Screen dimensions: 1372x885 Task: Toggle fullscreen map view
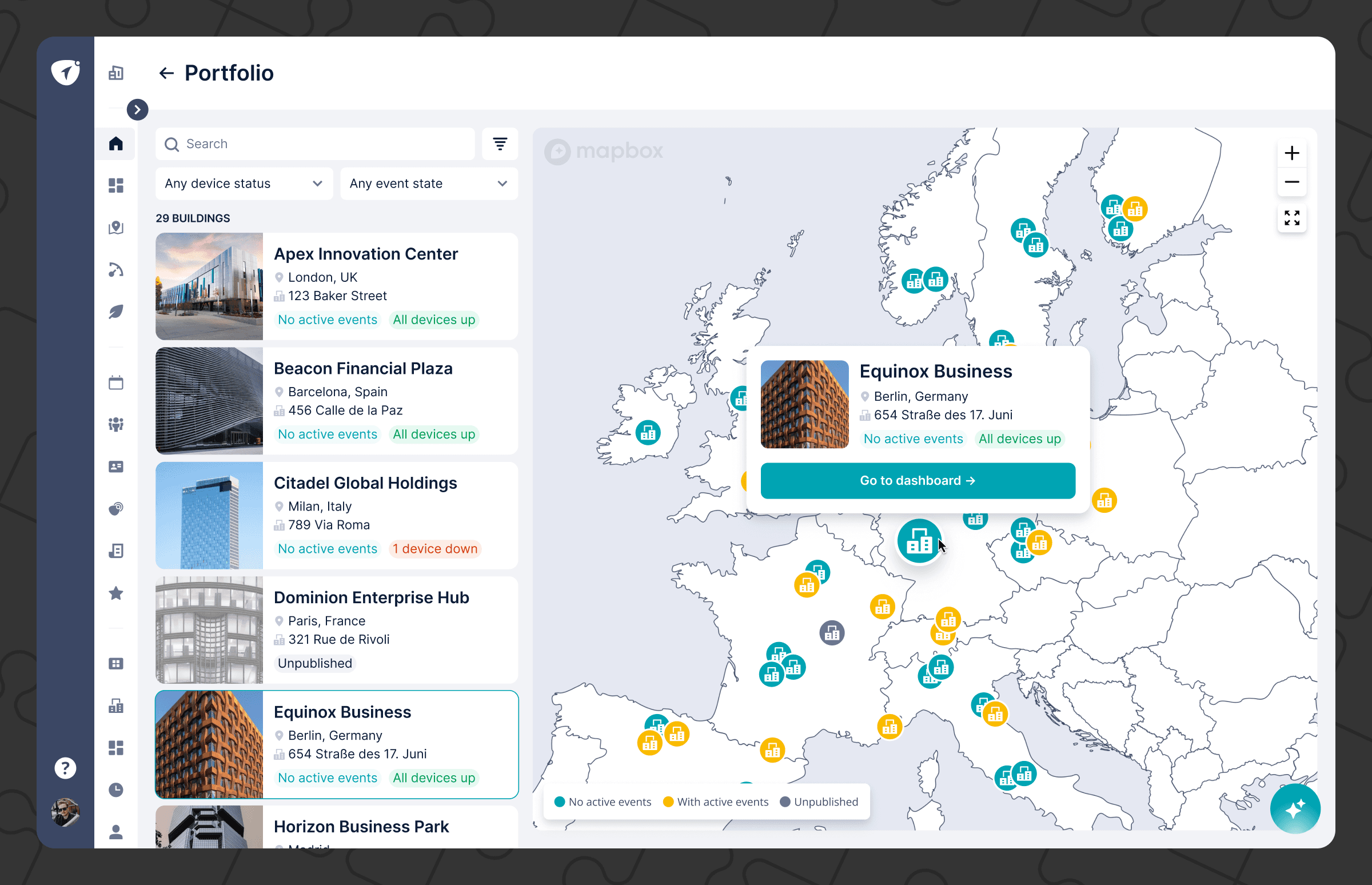(1291, 218)
